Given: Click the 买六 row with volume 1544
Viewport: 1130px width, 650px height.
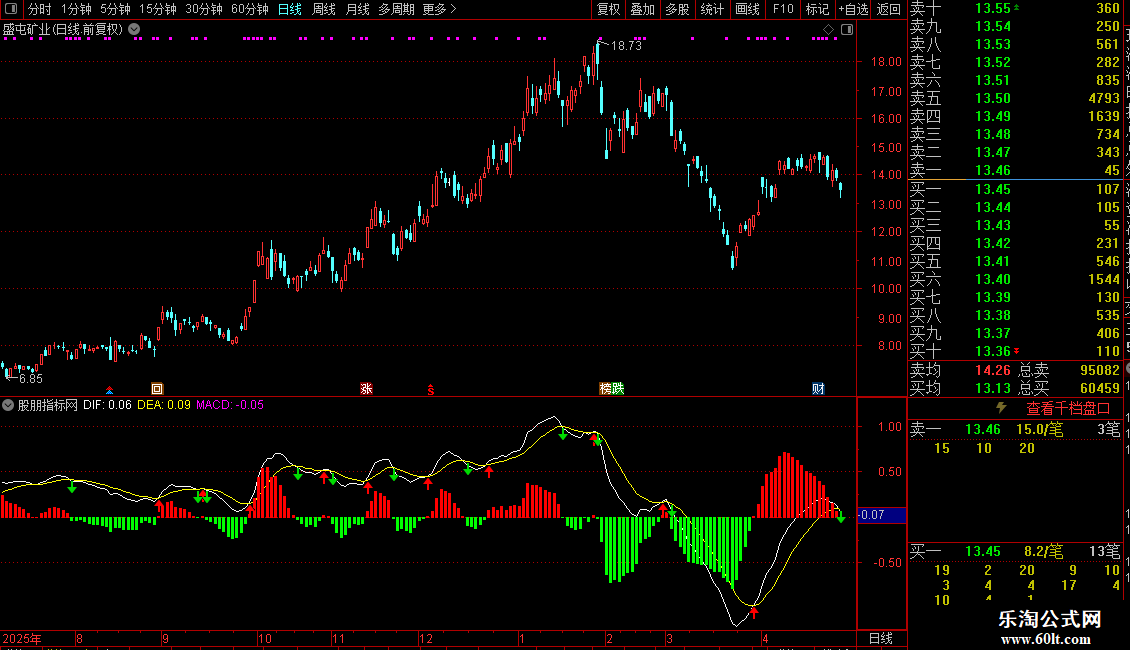Looking at the screenshot, I should pos(1015,279).
